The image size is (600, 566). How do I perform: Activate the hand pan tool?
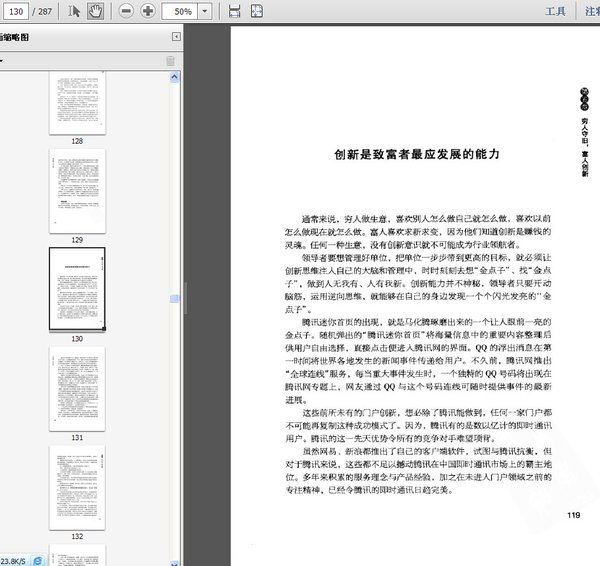point(95,11)
